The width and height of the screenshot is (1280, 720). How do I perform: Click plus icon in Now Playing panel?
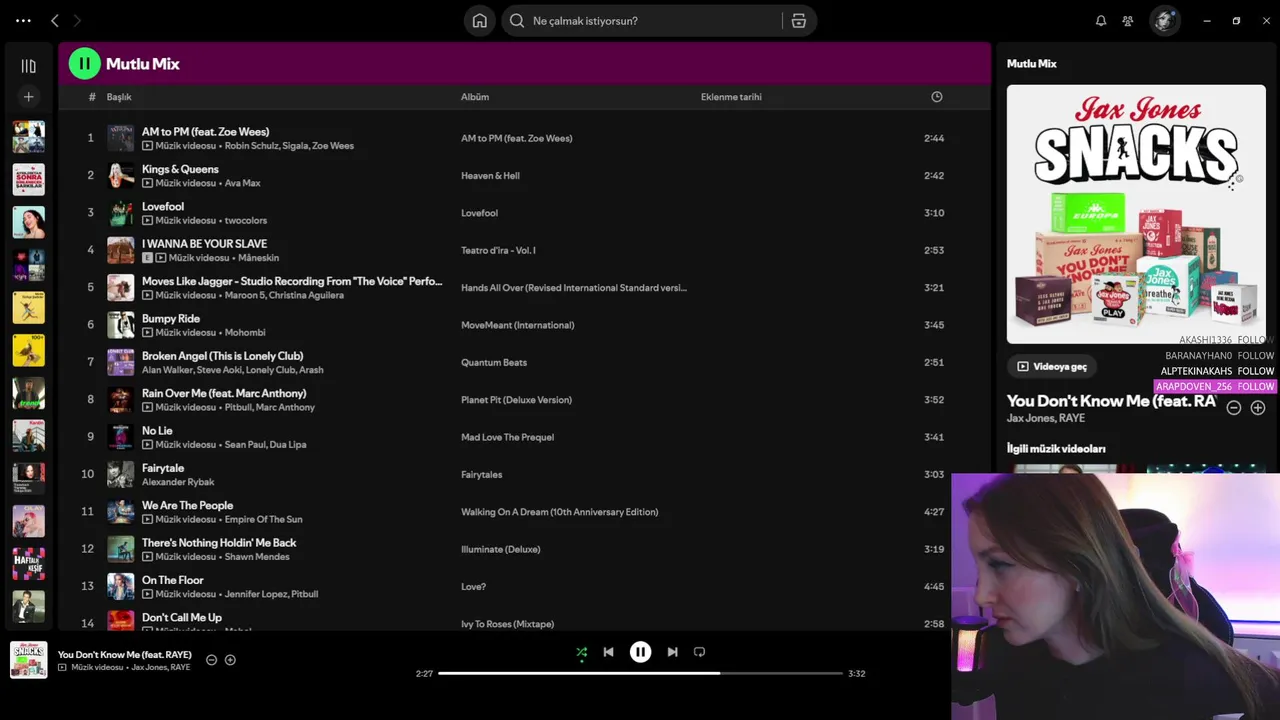coord(1258,408)
